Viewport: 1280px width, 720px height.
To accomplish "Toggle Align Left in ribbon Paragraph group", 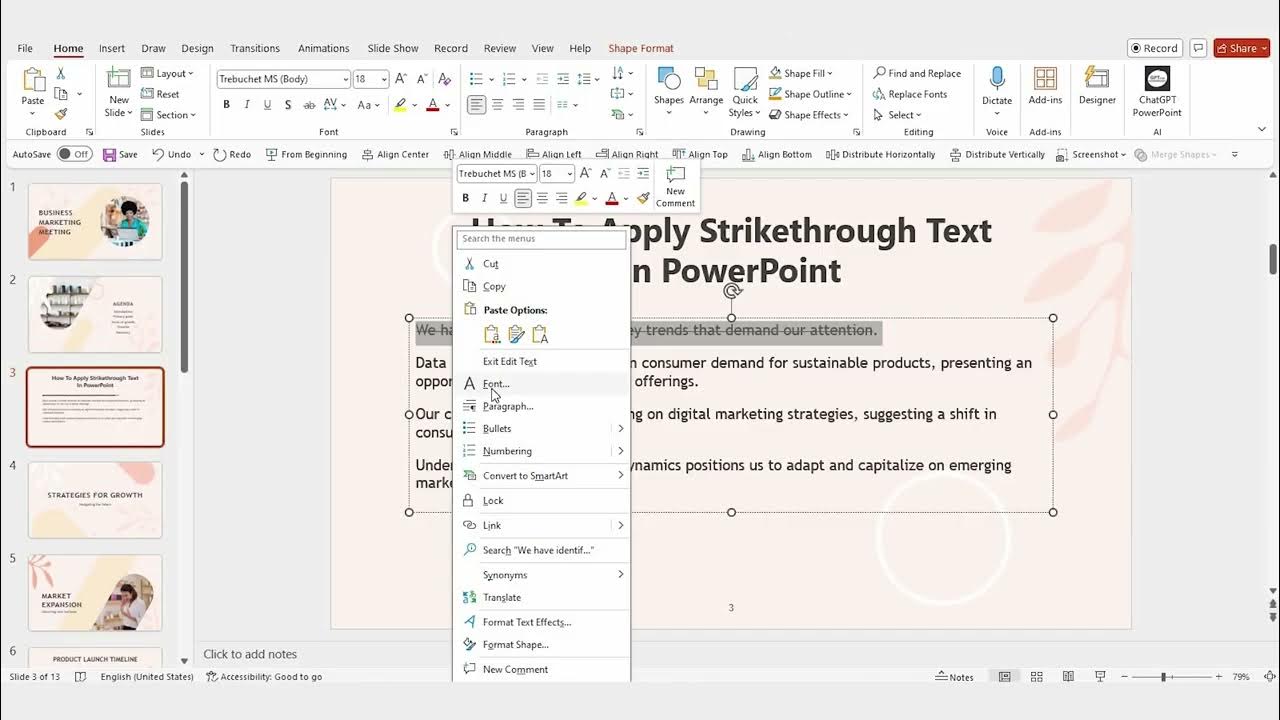I will coord(476,105).
